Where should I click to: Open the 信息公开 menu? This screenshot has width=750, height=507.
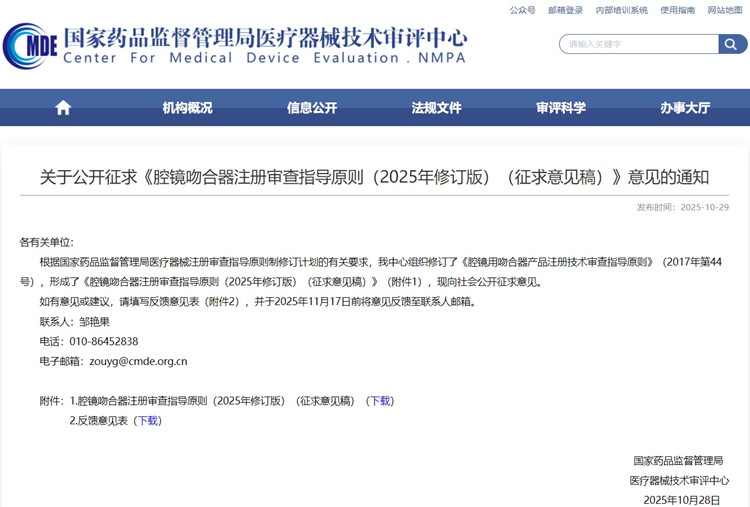point(312,108)
